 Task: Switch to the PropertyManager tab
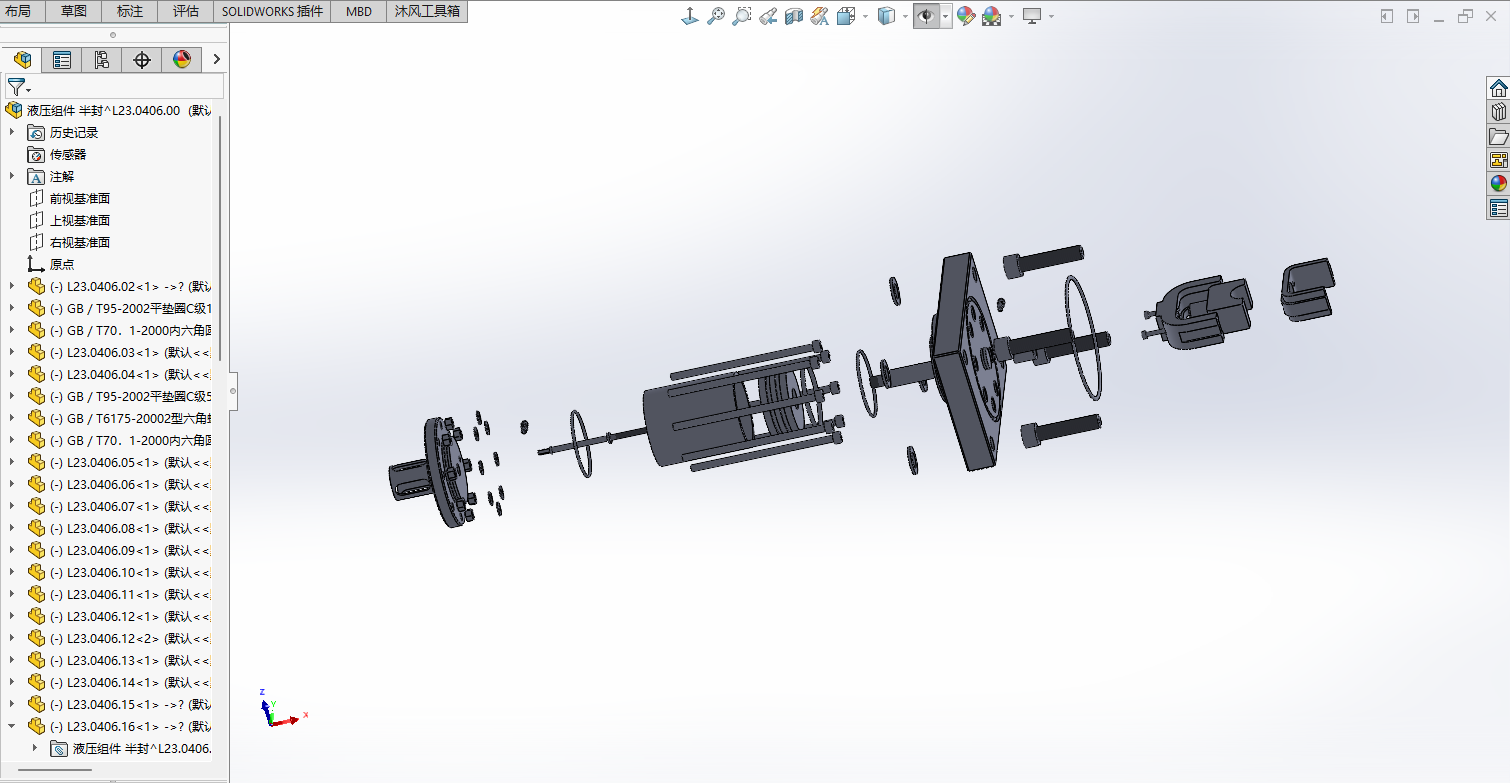pyautogui.click(x=62, y=60)
